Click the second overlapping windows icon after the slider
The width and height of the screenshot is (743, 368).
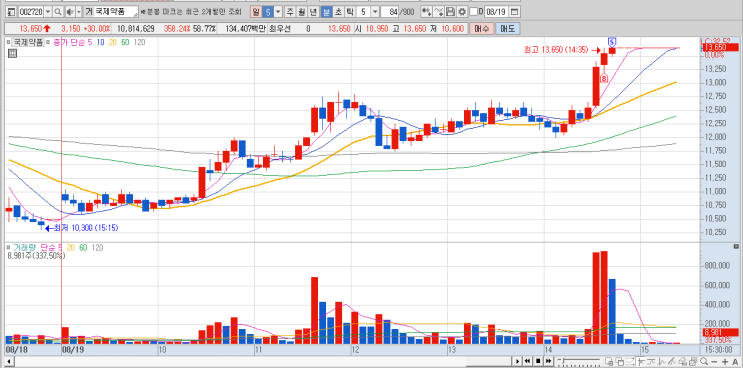(x=619, y=361)
